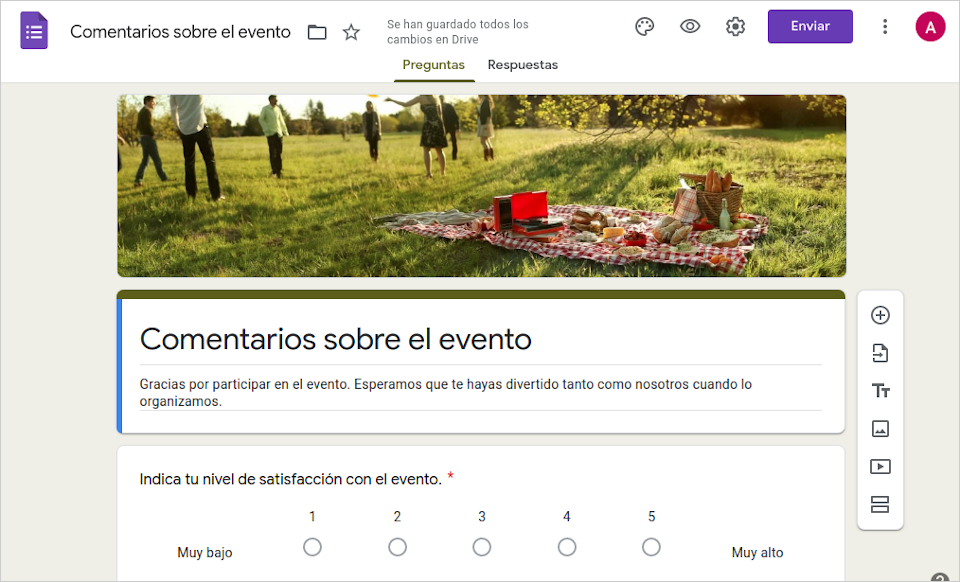Open form settings gear
Image resolution: width=960 pixels, height=582 pixels.
tap(735, 26)
